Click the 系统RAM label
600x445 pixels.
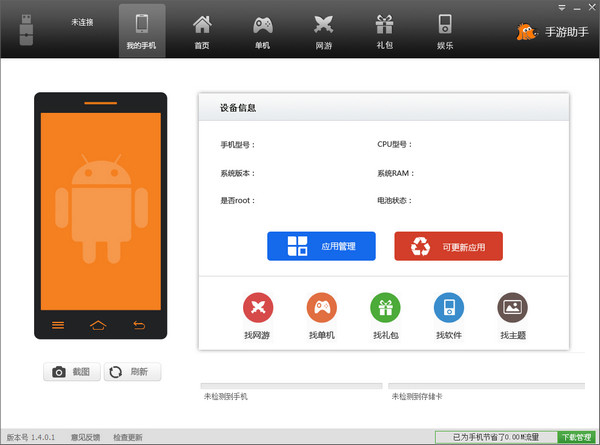coord(396,173)
